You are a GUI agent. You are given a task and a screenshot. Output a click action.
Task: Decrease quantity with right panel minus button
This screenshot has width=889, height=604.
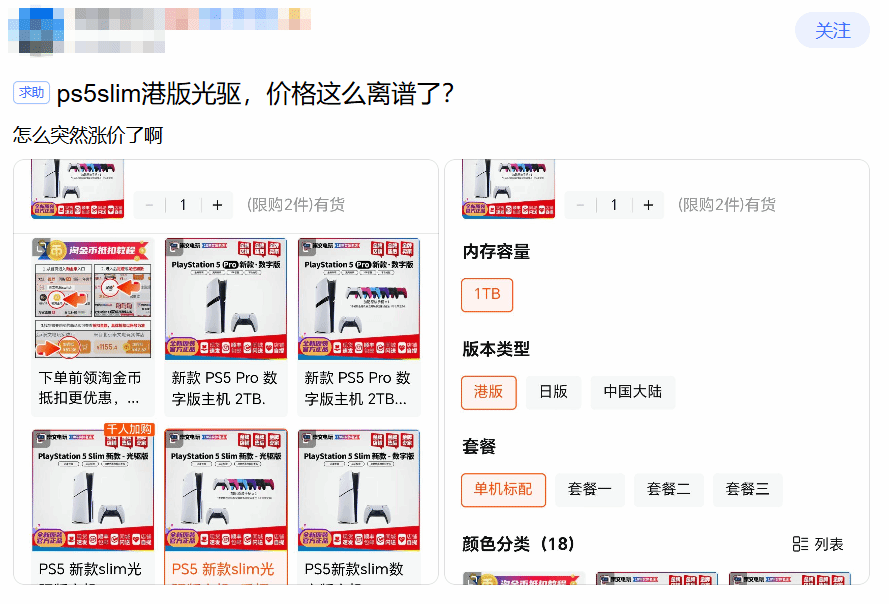point(581,205)
